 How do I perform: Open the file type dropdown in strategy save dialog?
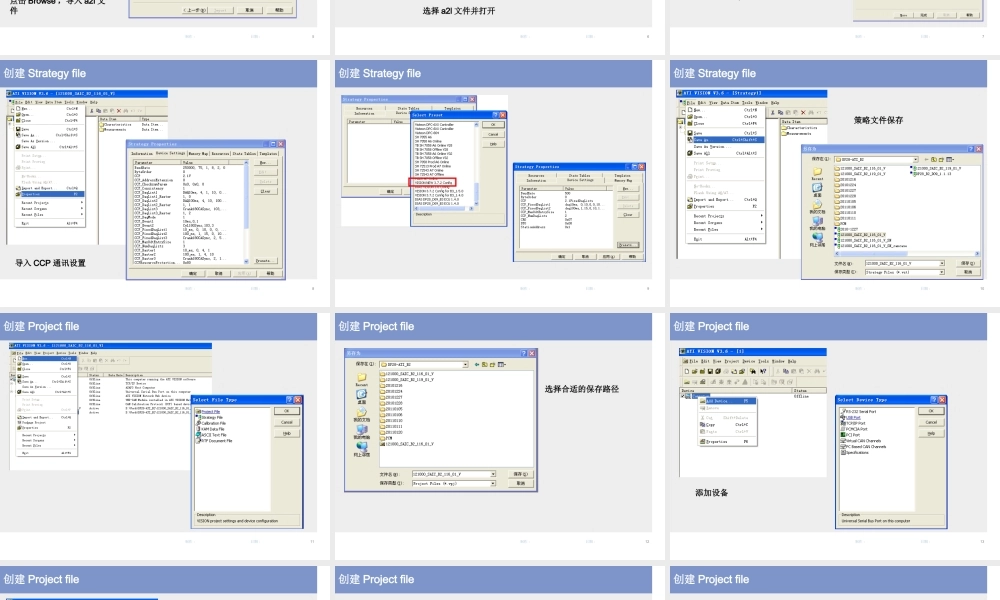point(942,271)
